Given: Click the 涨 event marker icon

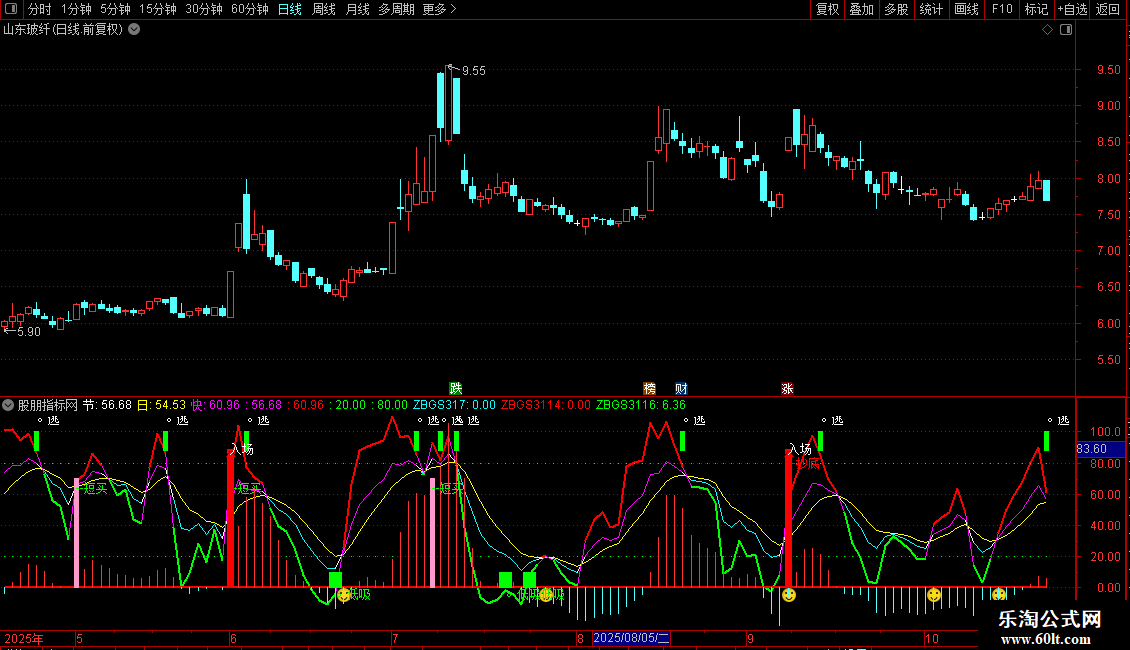Looking at the screenshot, I should pyautogui.click(x=788, y=388).
